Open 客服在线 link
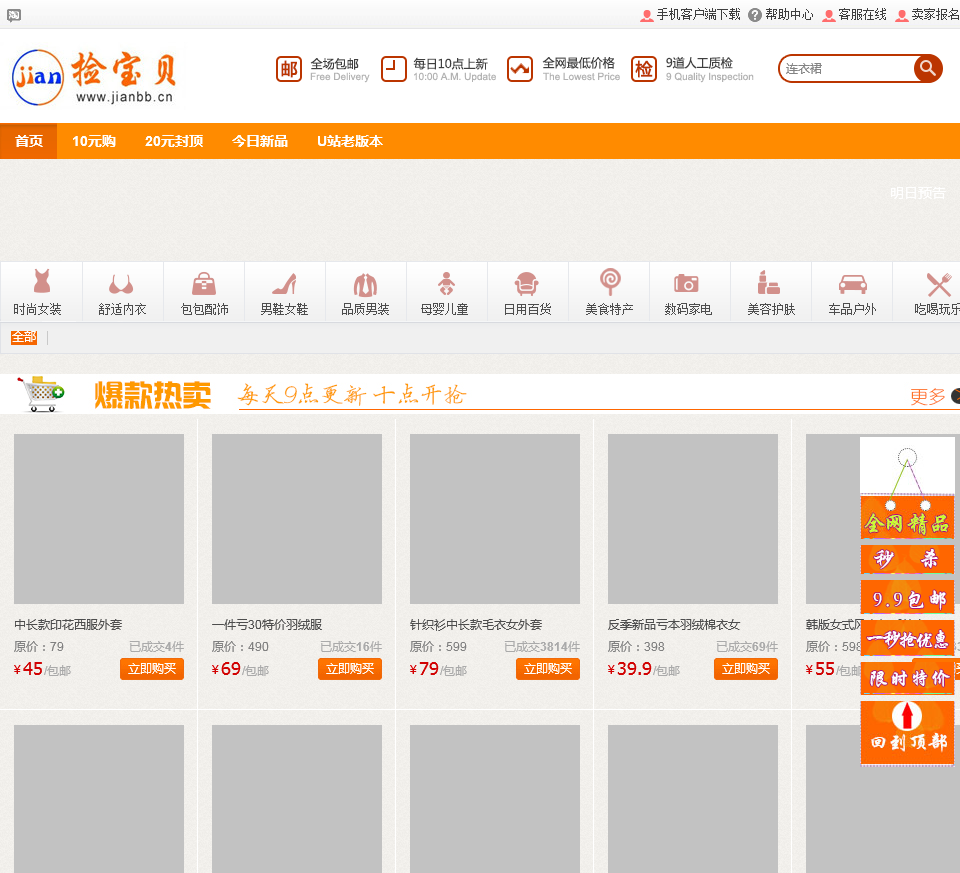 coord(862,15)
